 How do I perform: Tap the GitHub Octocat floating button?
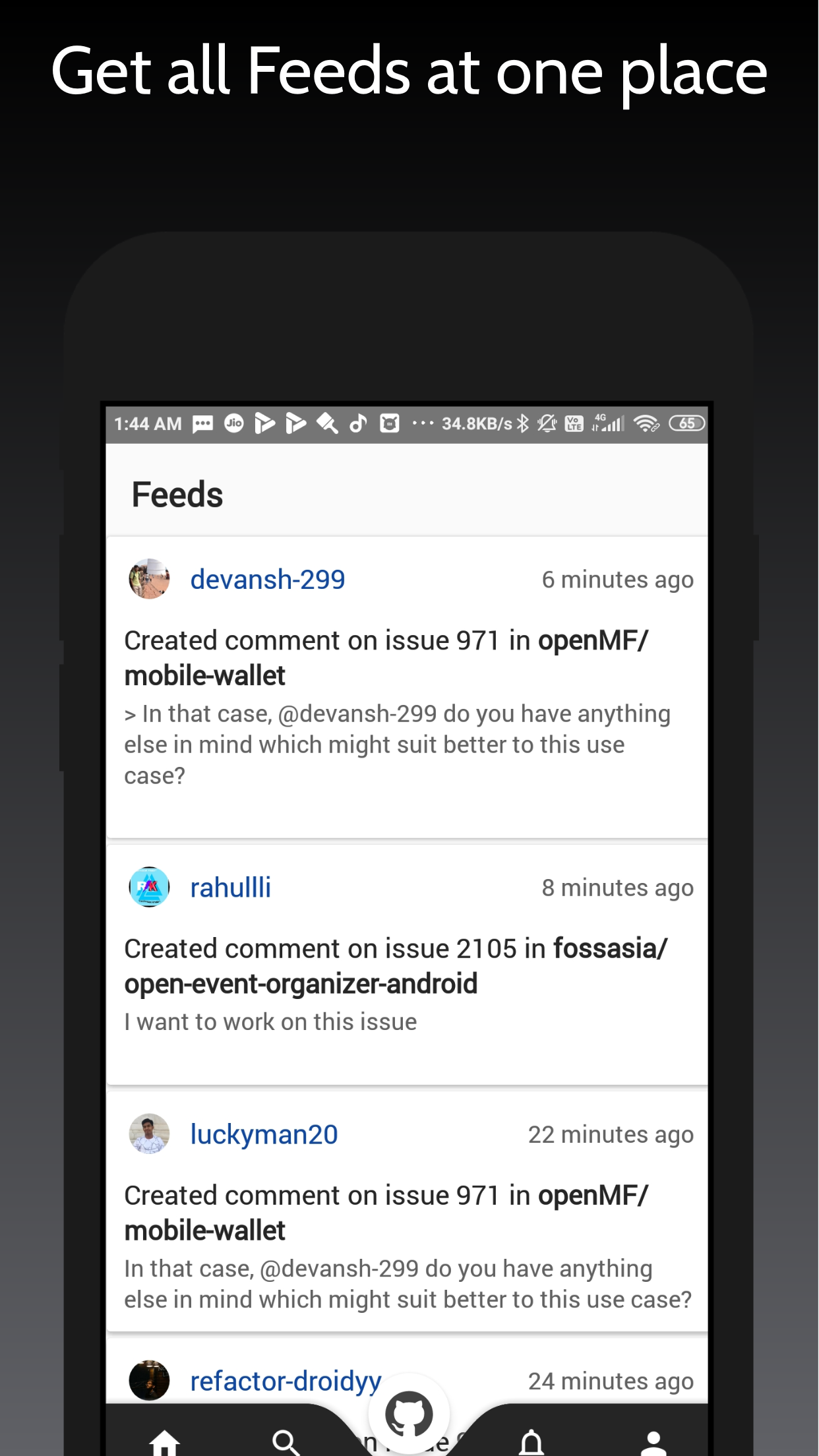[409, 1414]
